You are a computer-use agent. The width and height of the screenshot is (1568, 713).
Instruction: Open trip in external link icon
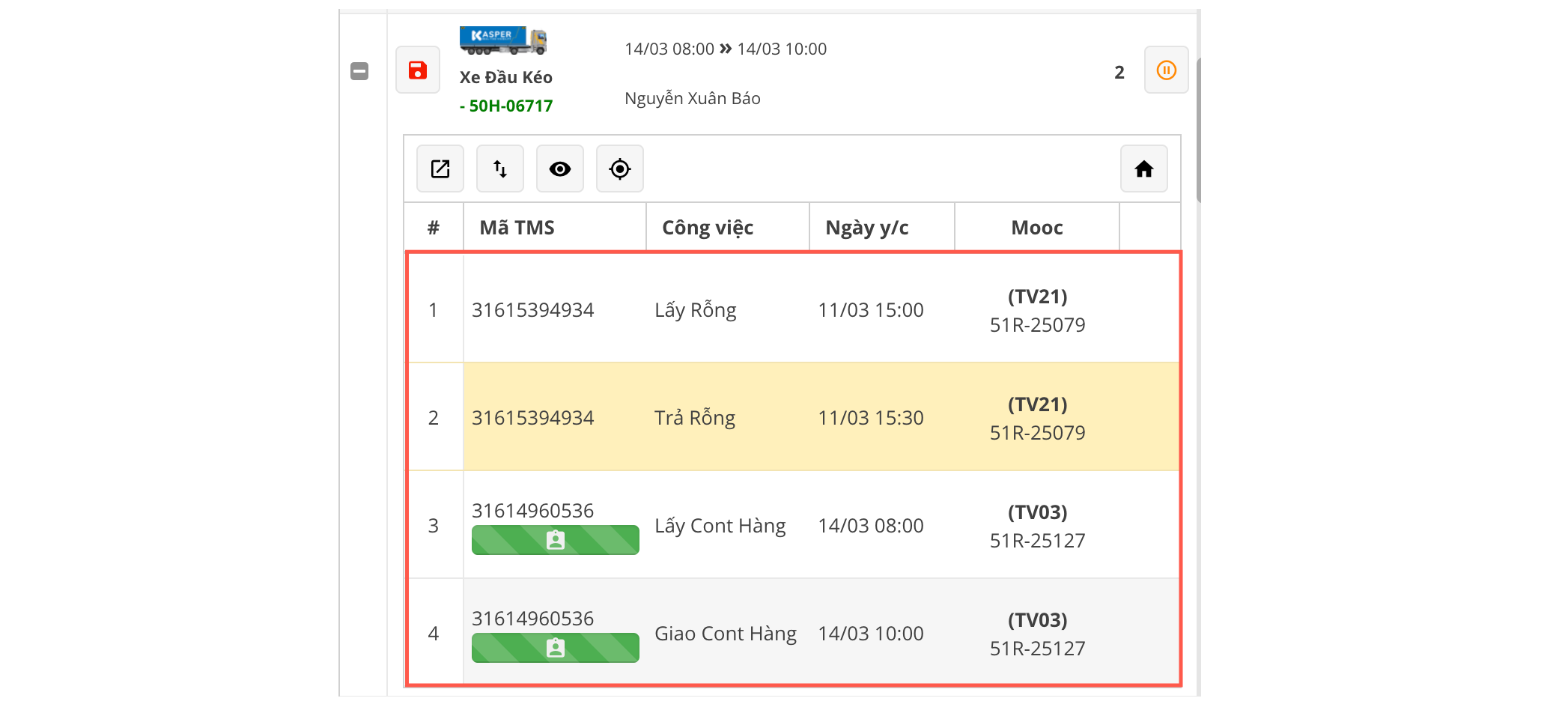440,169
